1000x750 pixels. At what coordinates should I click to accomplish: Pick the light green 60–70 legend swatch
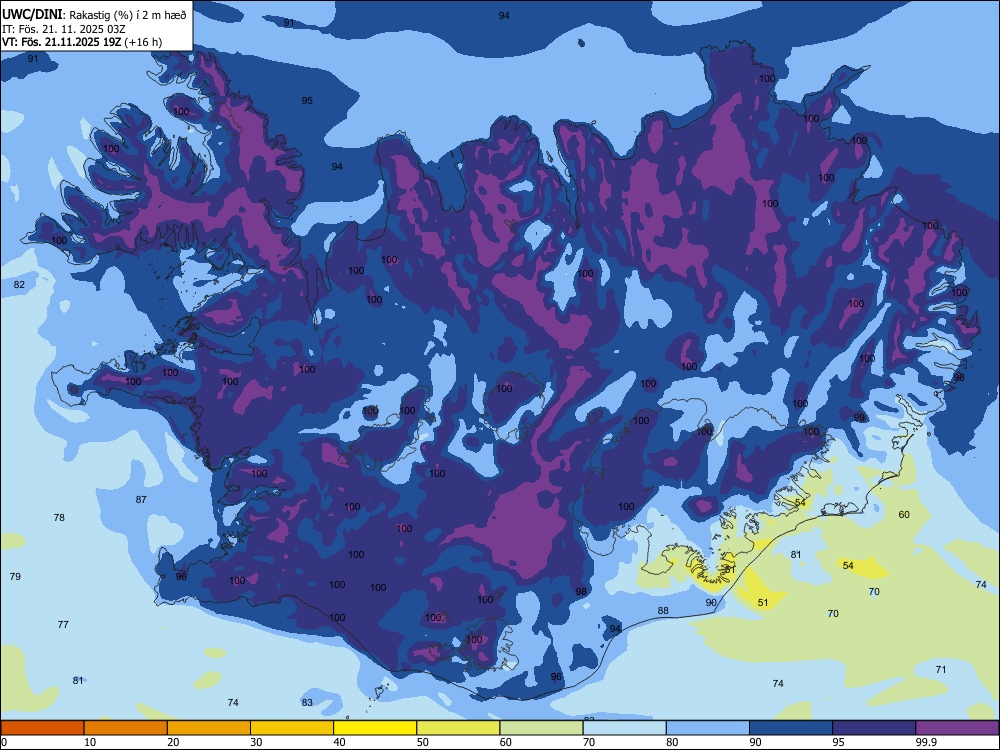click(x=541, y=728)
